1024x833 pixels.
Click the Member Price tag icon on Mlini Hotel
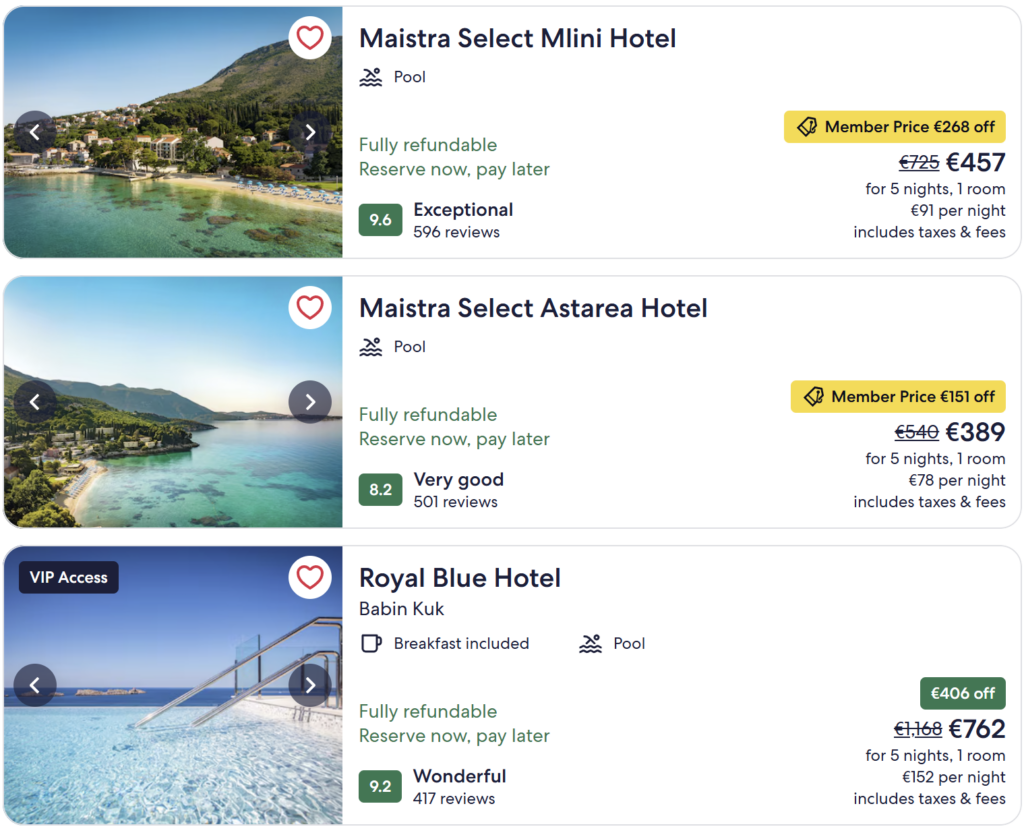[x=808, y=126]
